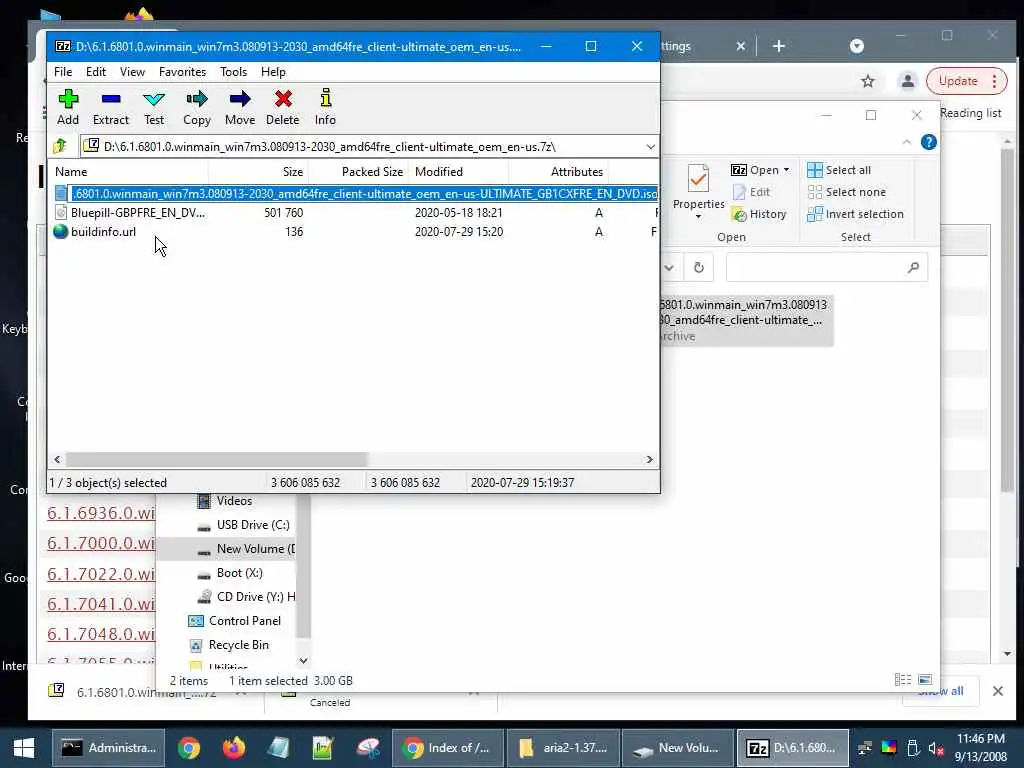The width and height of the screenshot is (1024, 768).
Task: Open Firefox from the taskbar
Action: [x=233, y=748]
